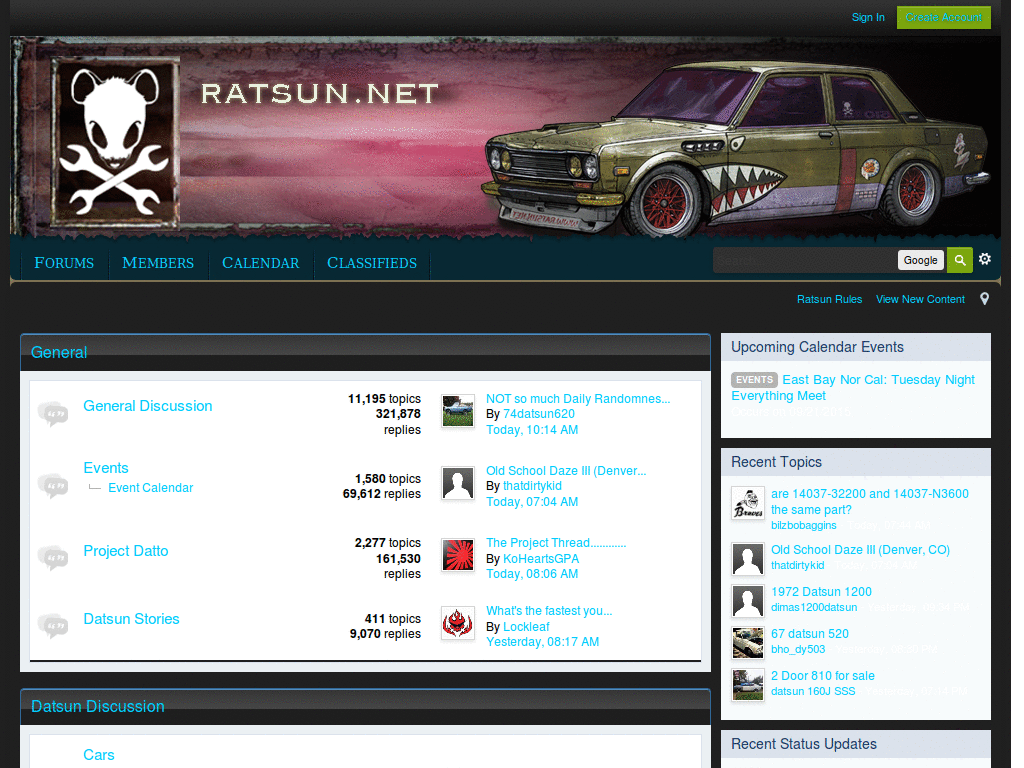Open the Ratsun Rules link
Viewport: 1024px width, 768px height.
click(x=829, y=299)
